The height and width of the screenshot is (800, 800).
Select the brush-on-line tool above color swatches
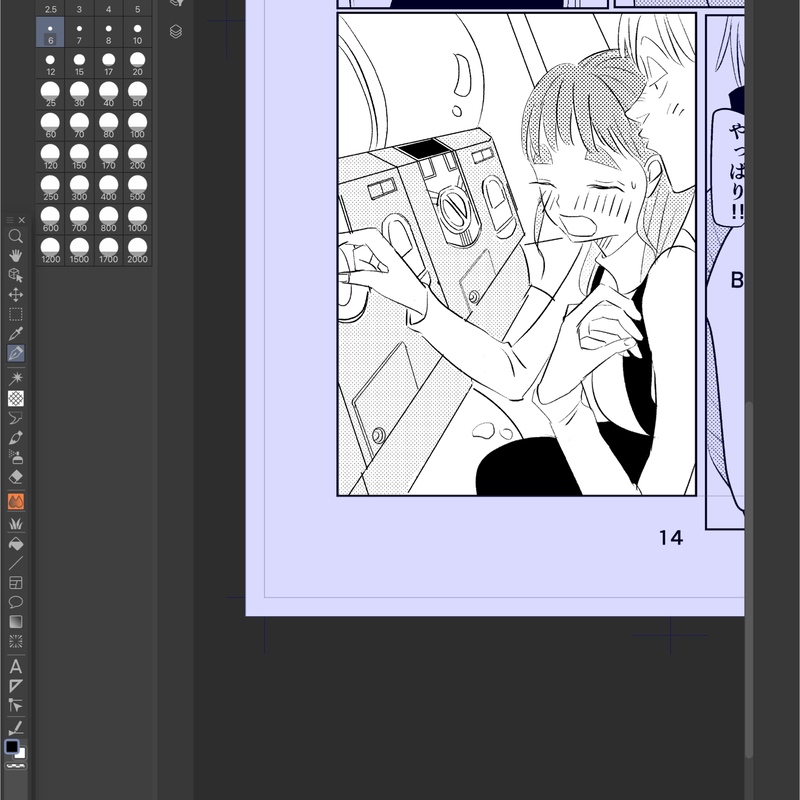16,728
